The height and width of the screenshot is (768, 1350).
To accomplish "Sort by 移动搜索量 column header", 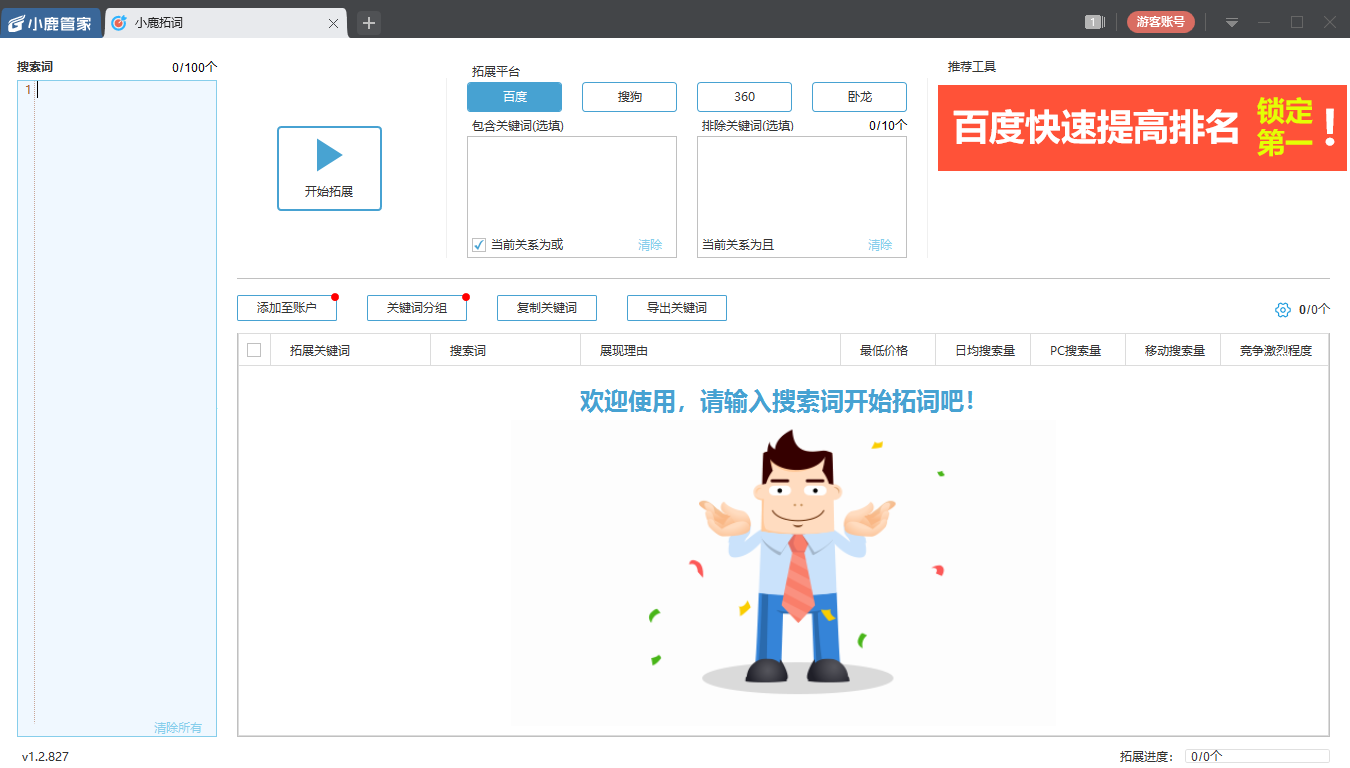I will (1173, 350).
